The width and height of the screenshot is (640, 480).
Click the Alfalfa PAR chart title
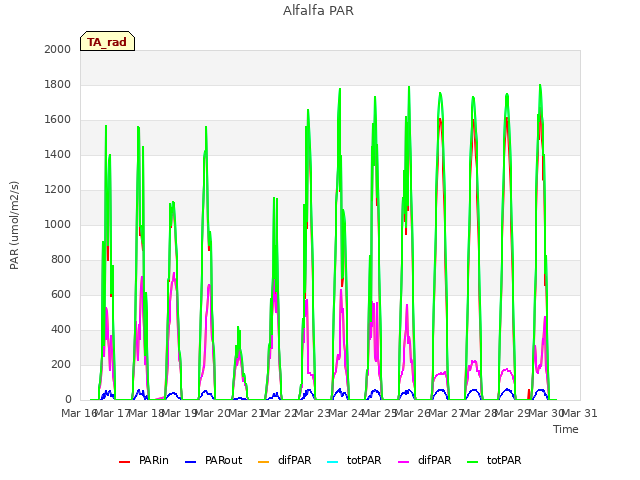point(318,11)
